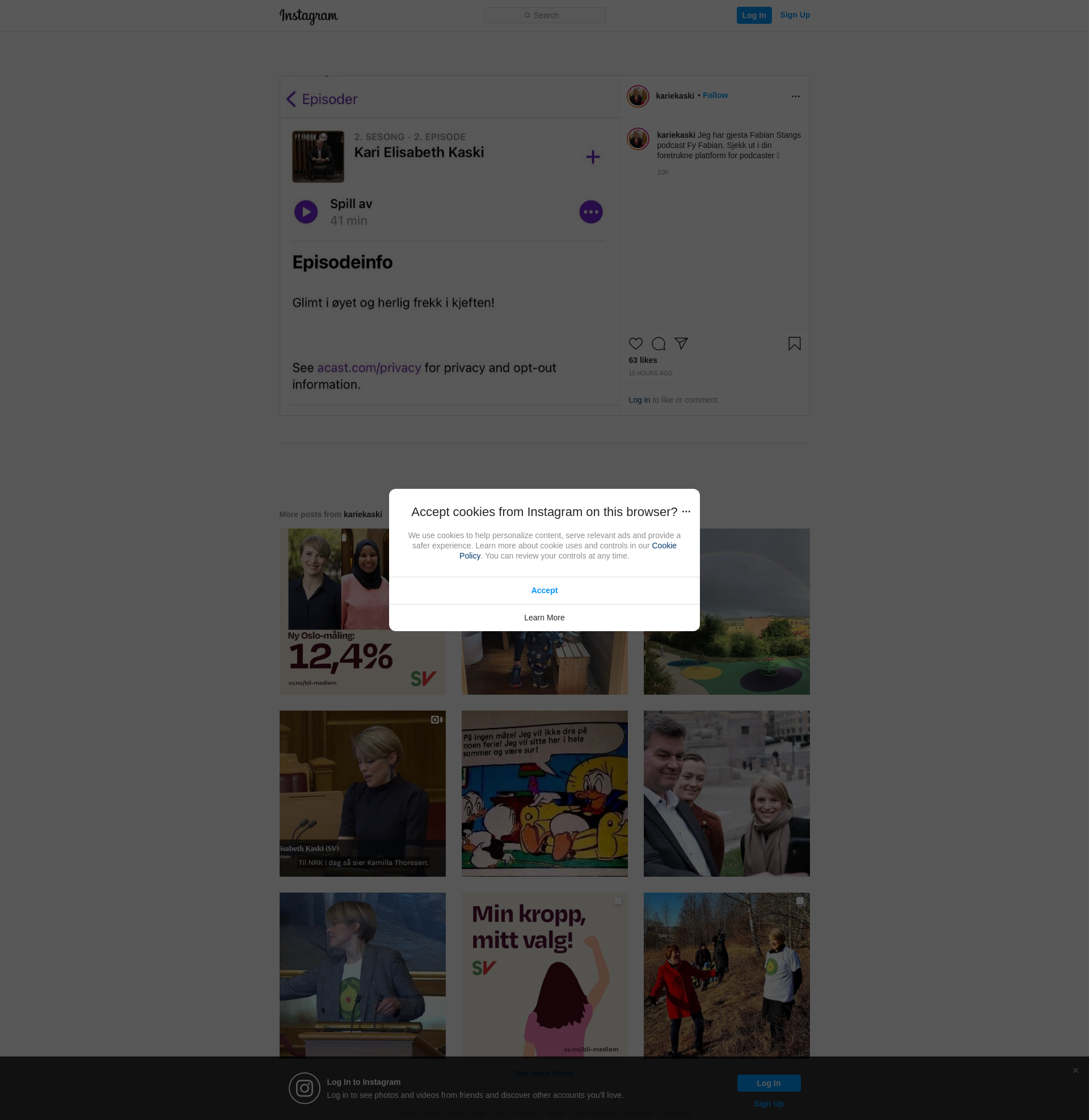Open kariekaski profile avatar in post header
The height and width of the screenshot is (1120, 1089).
(638, 96)
